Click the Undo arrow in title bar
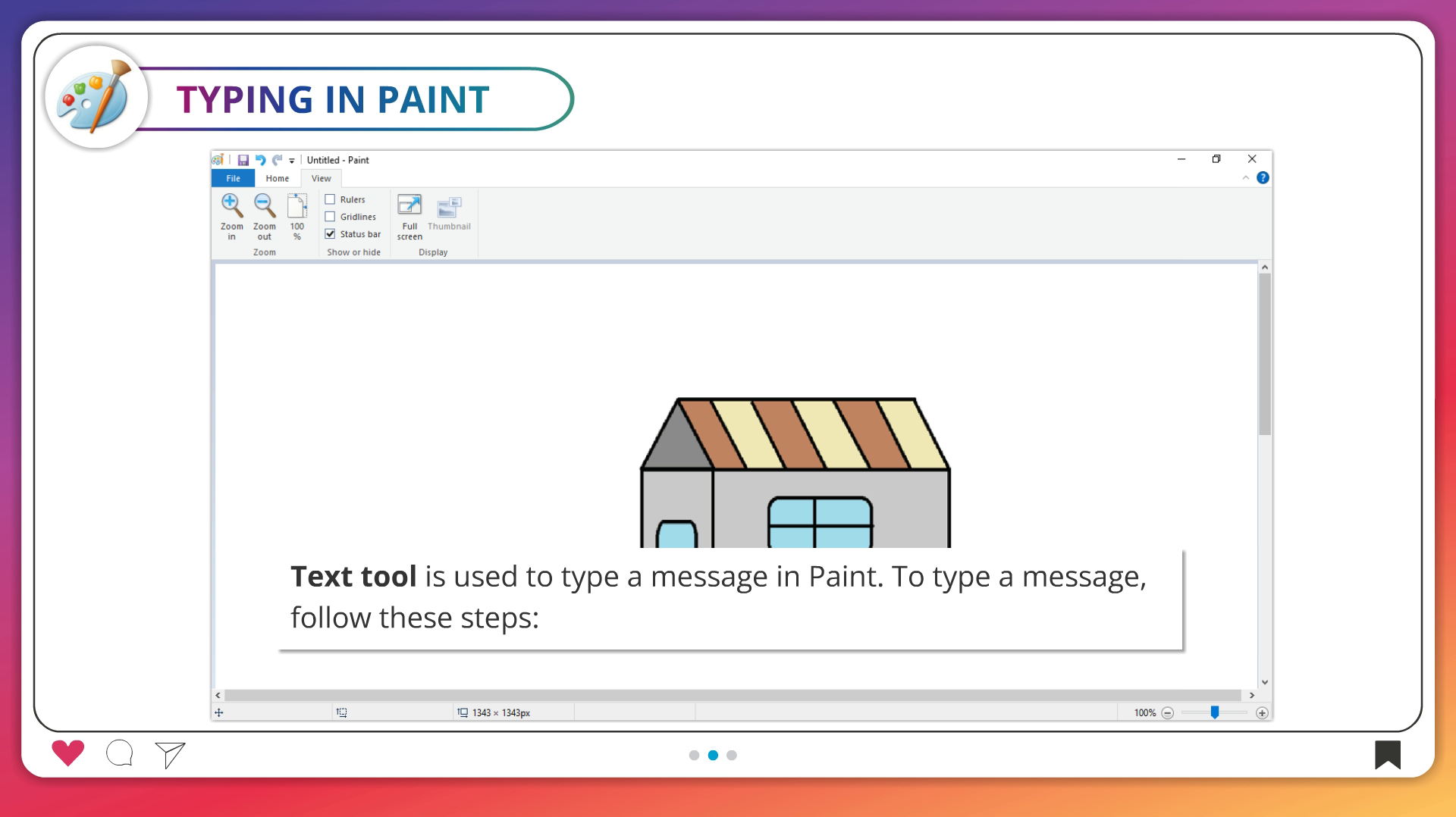Screen dimensions: 1456x817 point(260,160)
